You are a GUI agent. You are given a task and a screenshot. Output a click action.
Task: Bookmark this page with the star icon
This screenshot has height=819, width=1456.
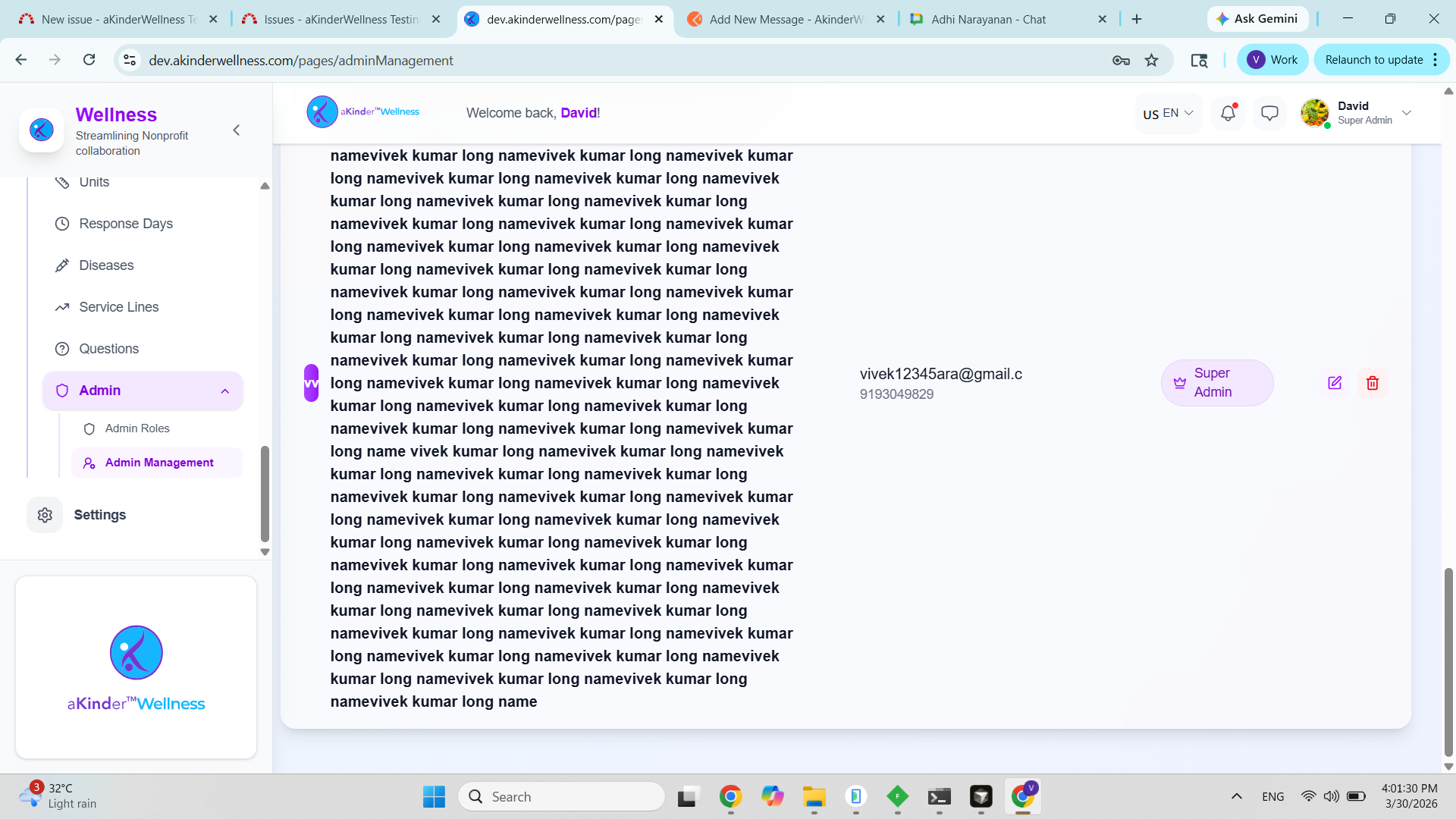click(x=1151, y=60)
